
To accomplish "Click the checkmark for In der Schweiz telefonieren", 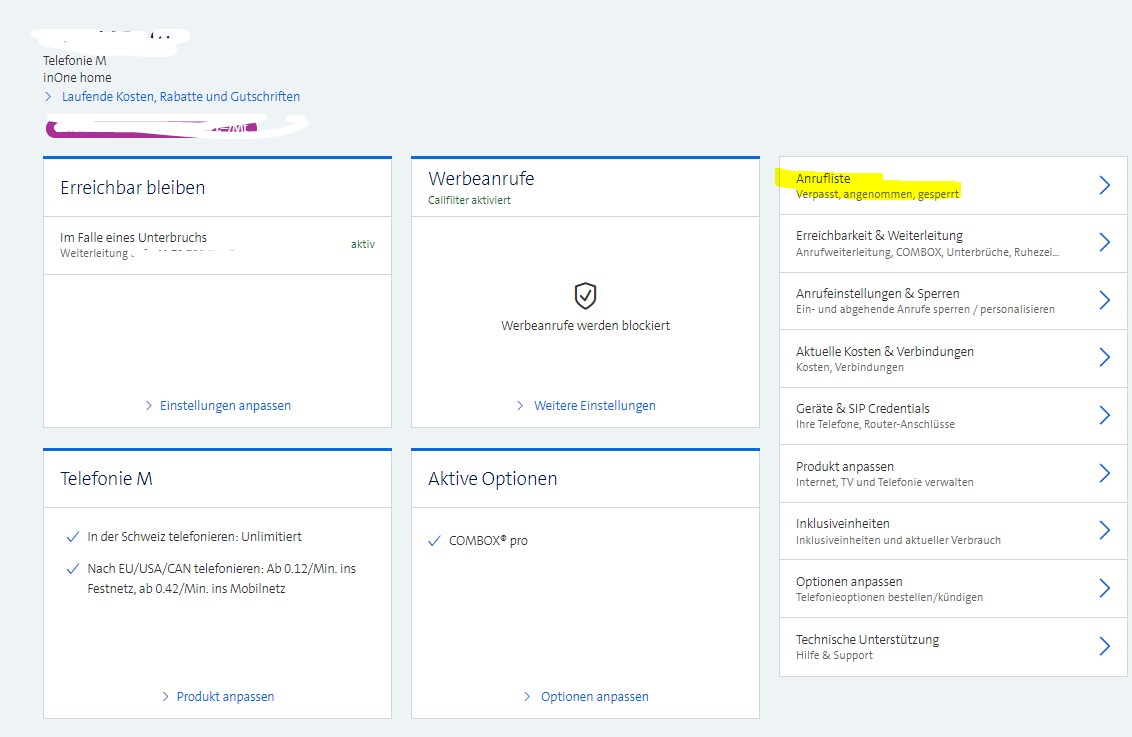I will click(73, 537).
